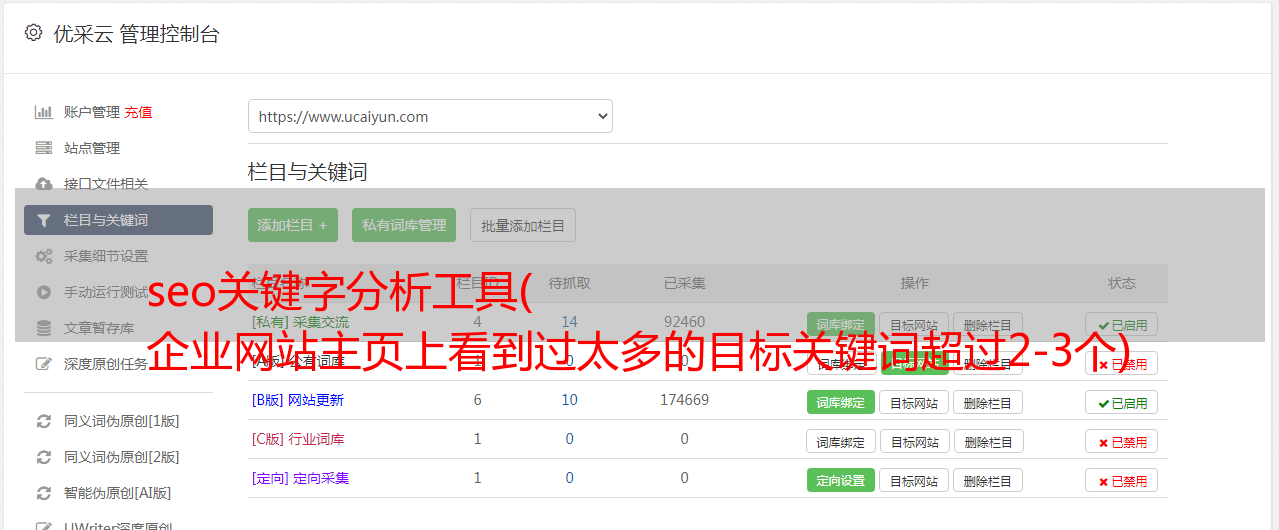Click the 操作 column header

click(914, 283)
